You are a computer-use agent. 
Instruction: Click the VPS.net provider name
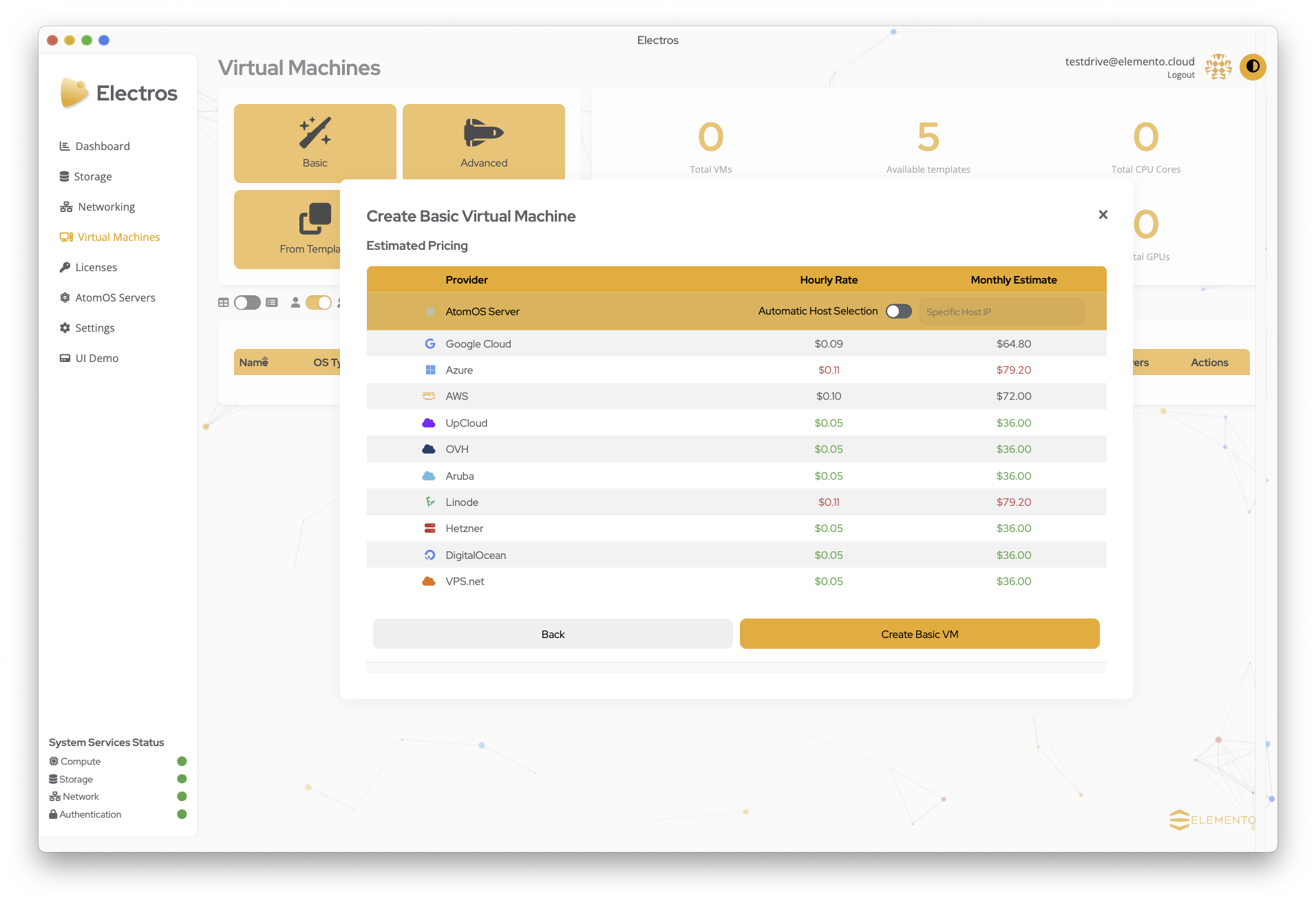click(465, 581)
